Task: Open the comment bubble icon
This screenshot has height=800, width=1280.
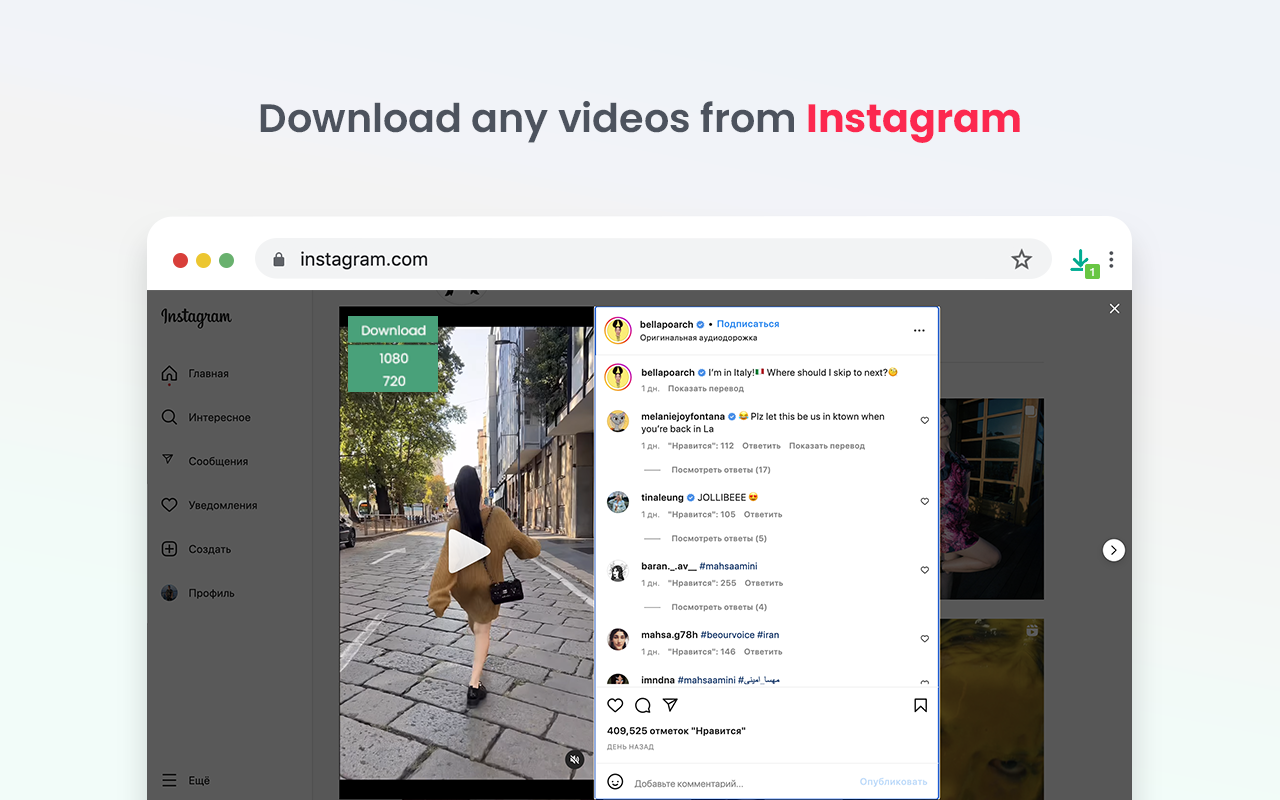Action: pyautogui.click(x=643, y=705)
